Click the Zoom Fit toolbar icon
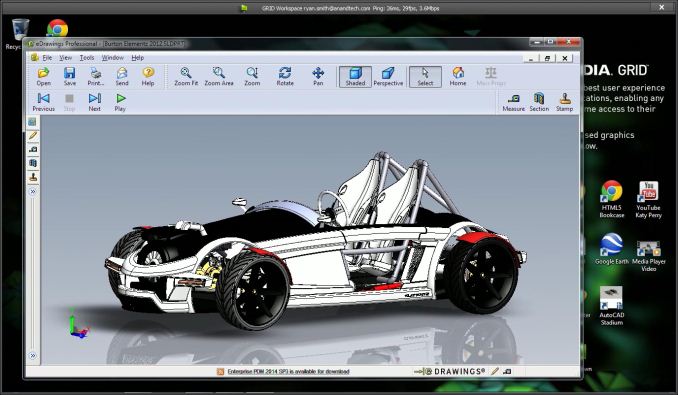The height and width of the screenshot is (395, 678). (x=186, y=76)
